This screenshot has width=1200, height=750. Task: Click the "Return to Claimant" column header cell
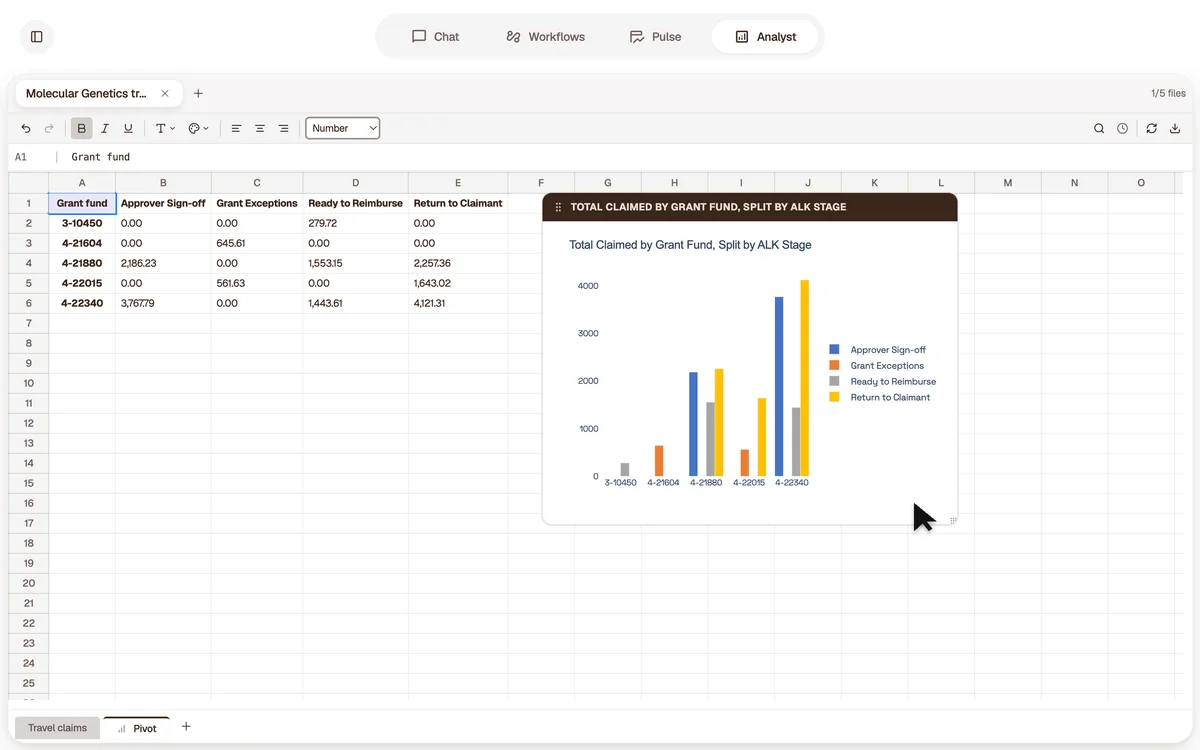point(458,203)
